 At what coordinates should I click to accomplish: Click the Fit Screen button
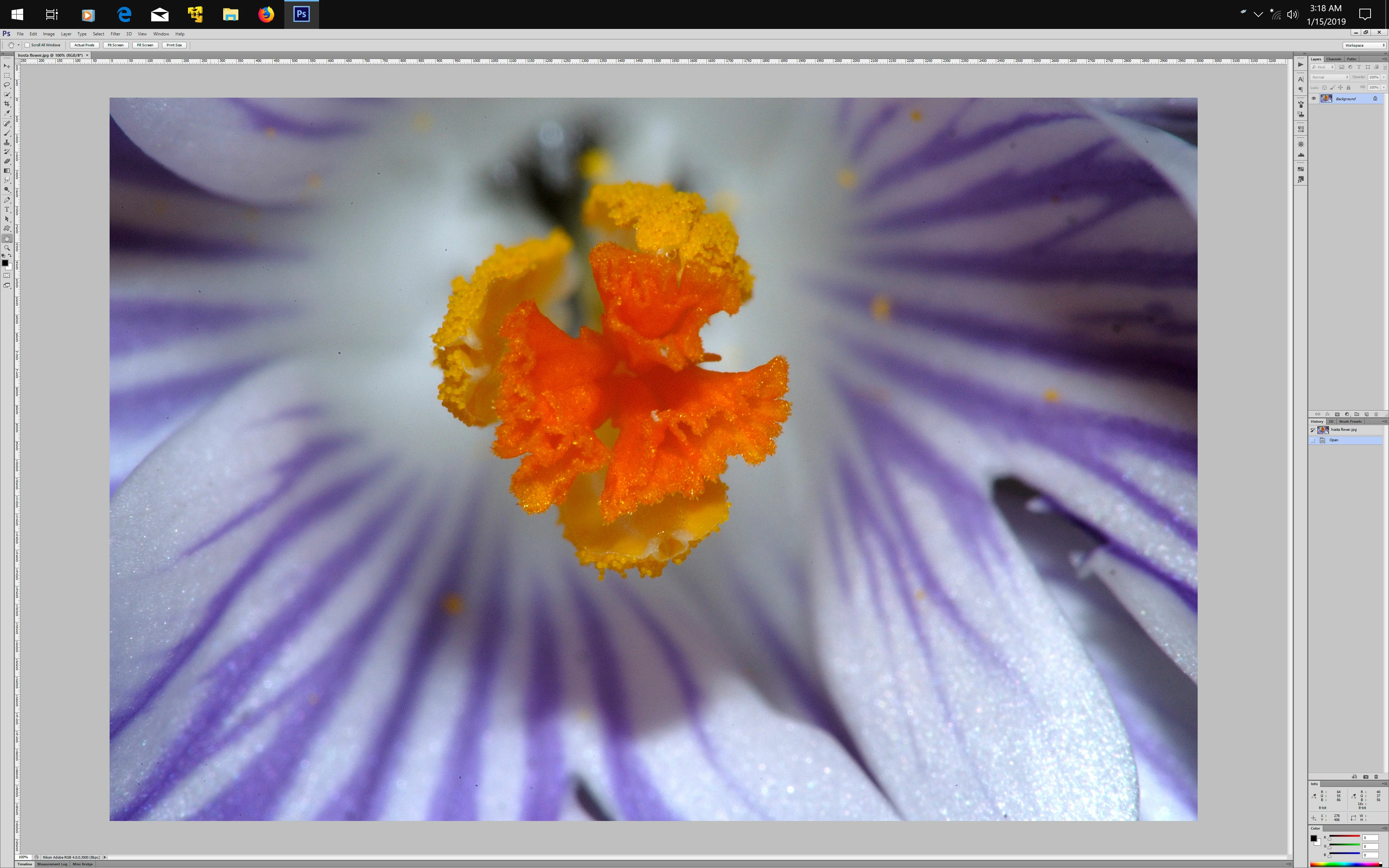click(115, 45)
